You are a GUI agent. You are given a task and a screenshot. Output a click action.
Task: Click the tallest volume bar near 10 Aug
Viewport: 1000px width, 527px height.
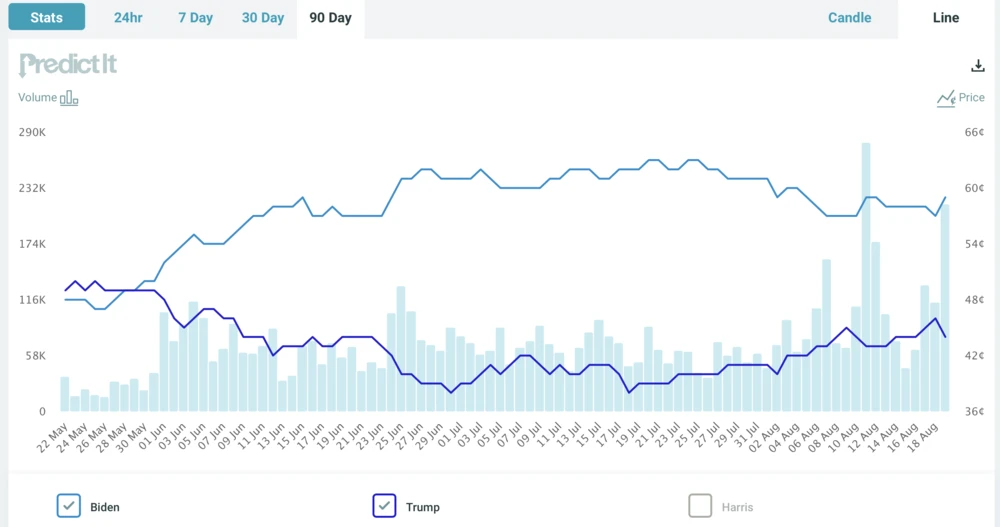click(x=865, y=280)
